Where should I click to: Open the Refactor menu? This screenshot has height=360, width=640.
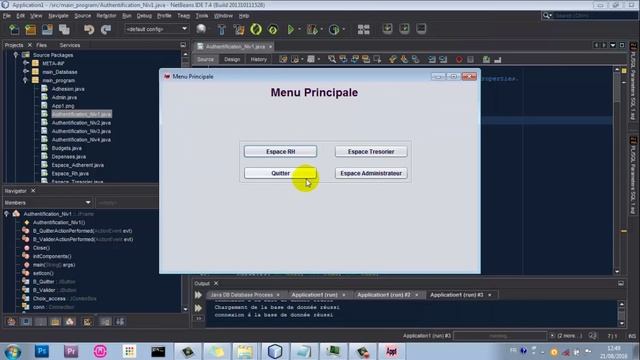click(x=106, y=16)
